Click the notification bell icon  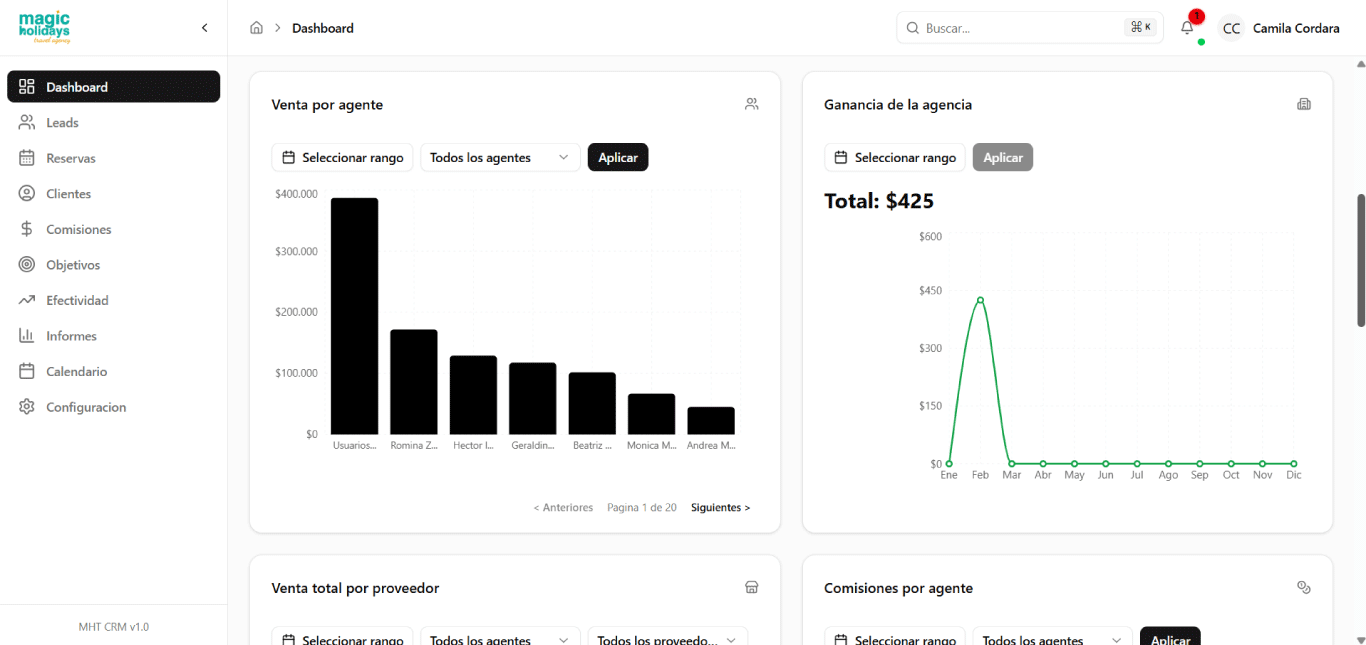[1187, 28]
